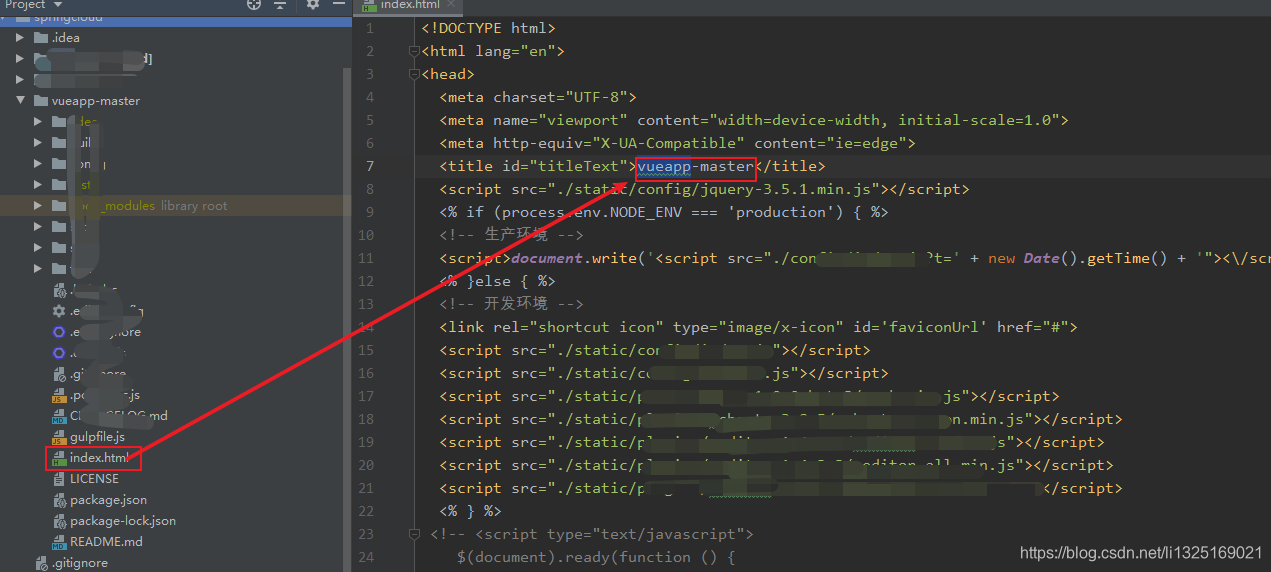Select package.json in the tree

pos(108,500)
